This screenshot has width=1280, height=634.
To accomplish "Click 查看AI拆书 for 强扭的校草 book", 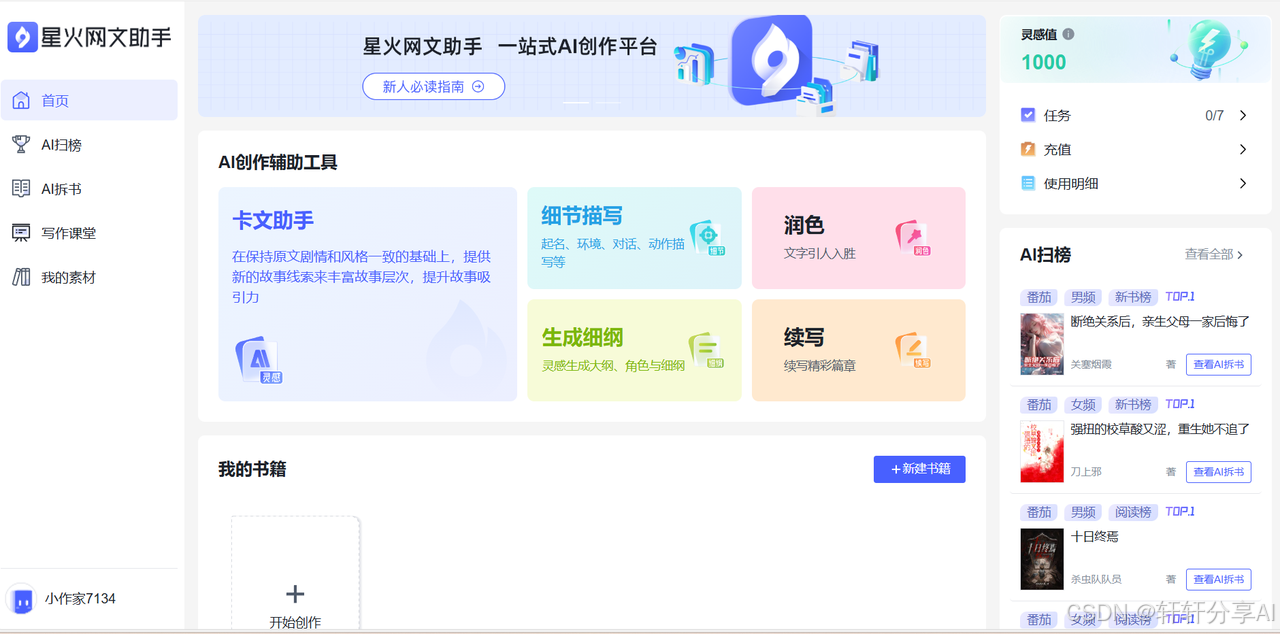I will [1218, 472].
